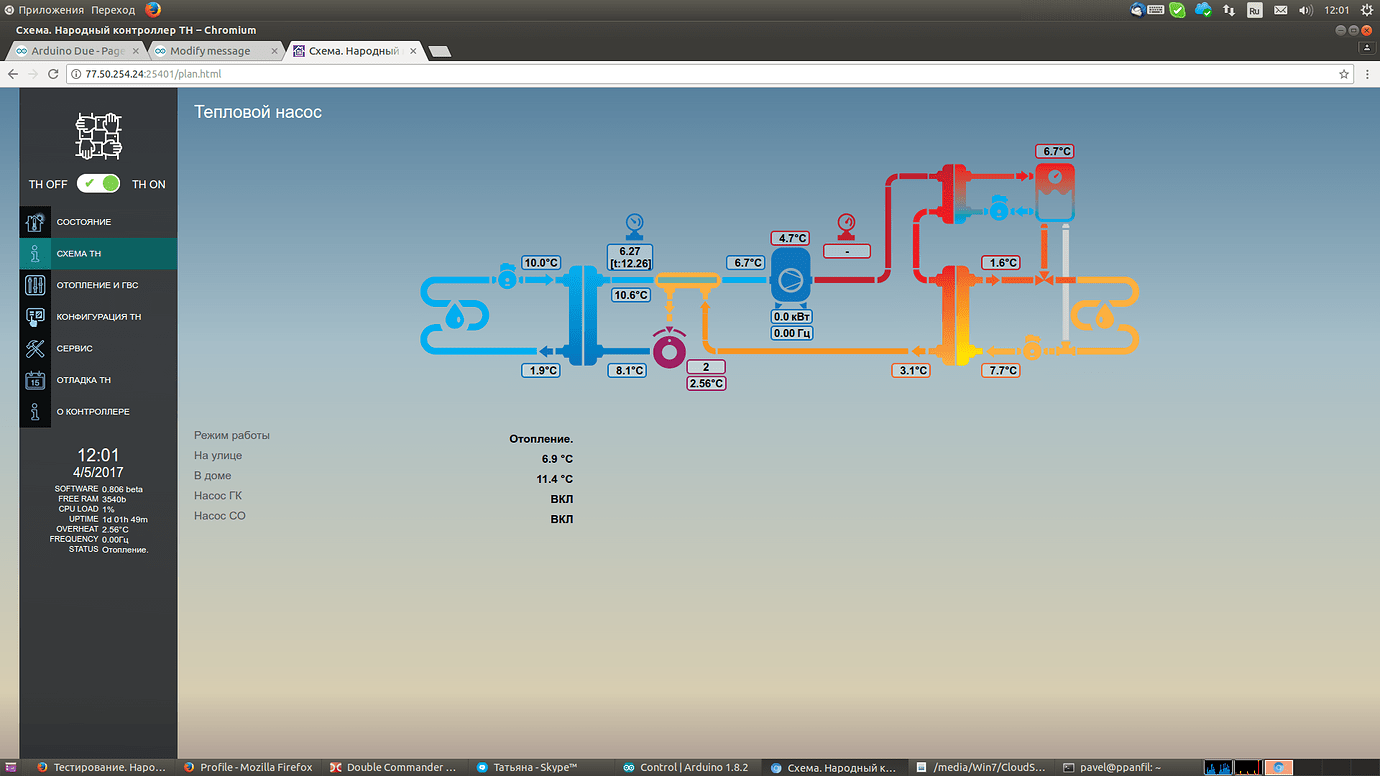Click the pink circulation pump in the schematic
1380x776 pixels.
[x=668, y=351]
